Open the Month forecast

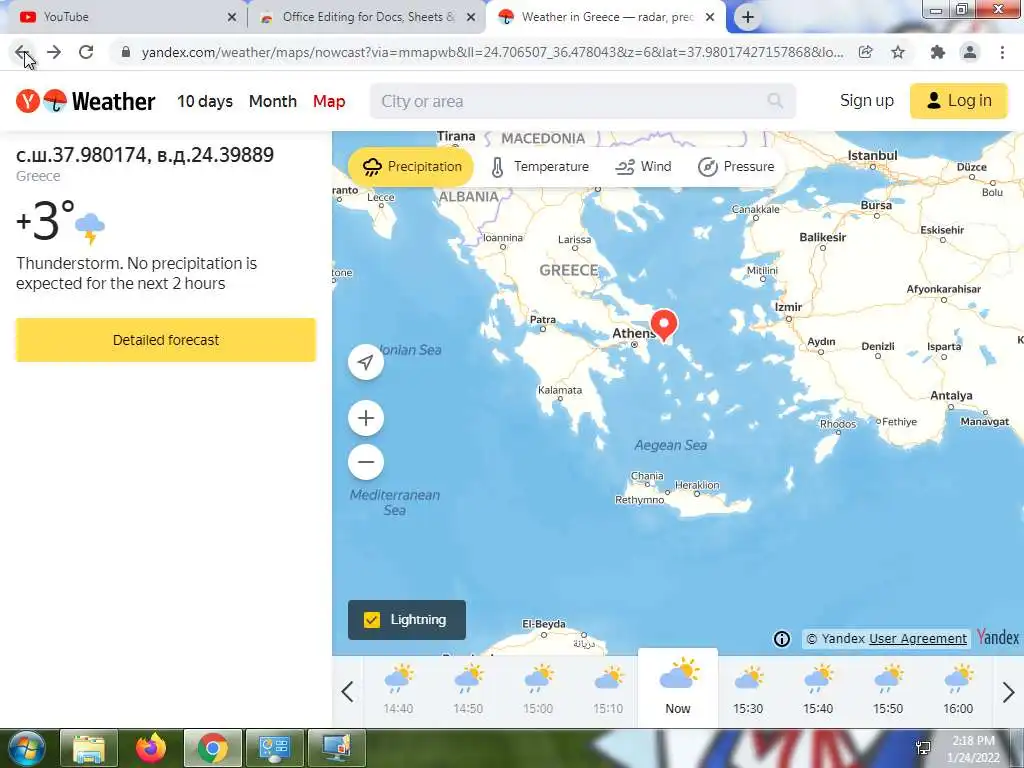tap(273, 101)
